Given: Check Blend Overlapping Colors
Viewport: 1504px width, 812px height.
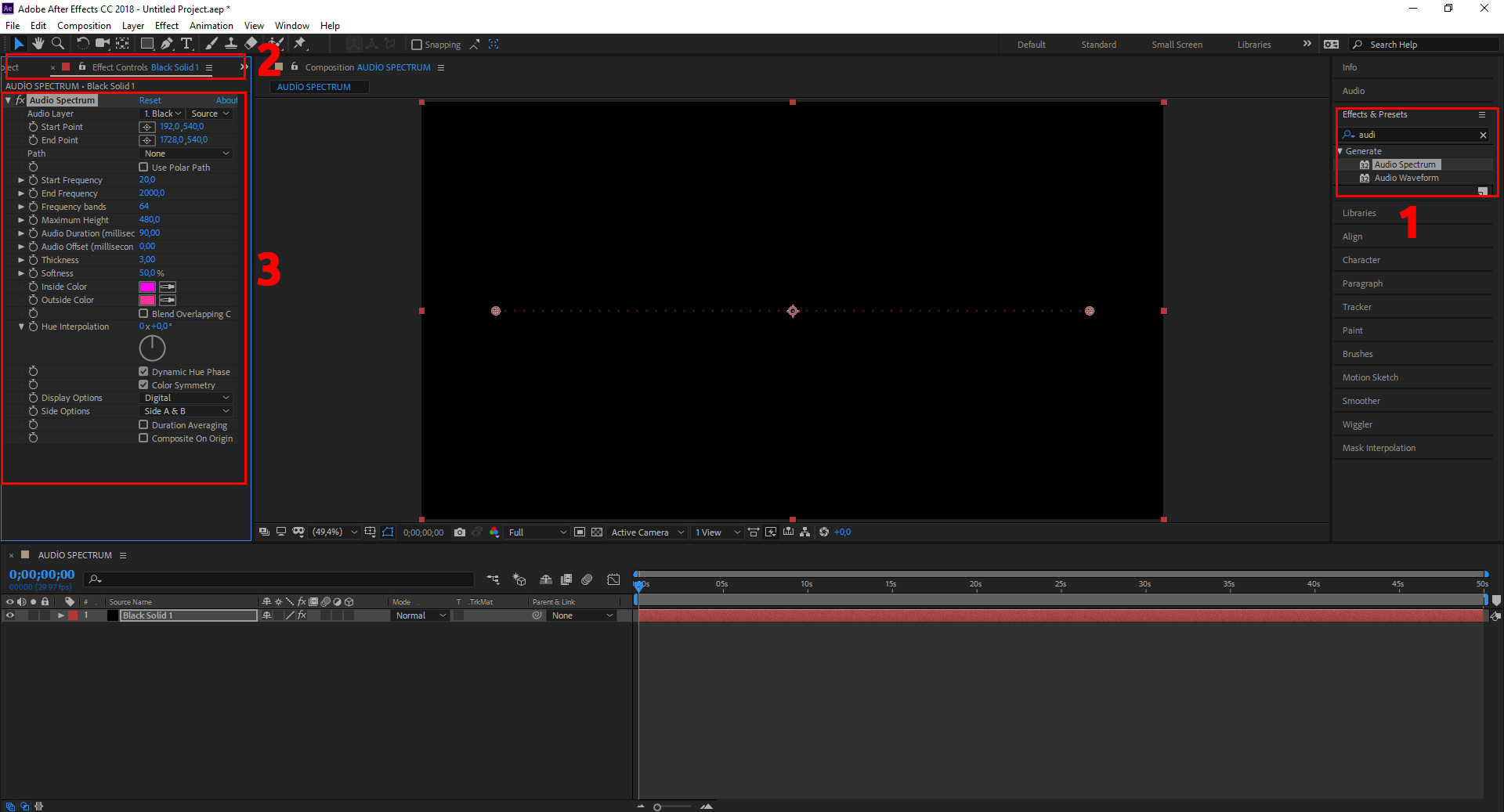Looking at the screenshot, I should [143, 313].
